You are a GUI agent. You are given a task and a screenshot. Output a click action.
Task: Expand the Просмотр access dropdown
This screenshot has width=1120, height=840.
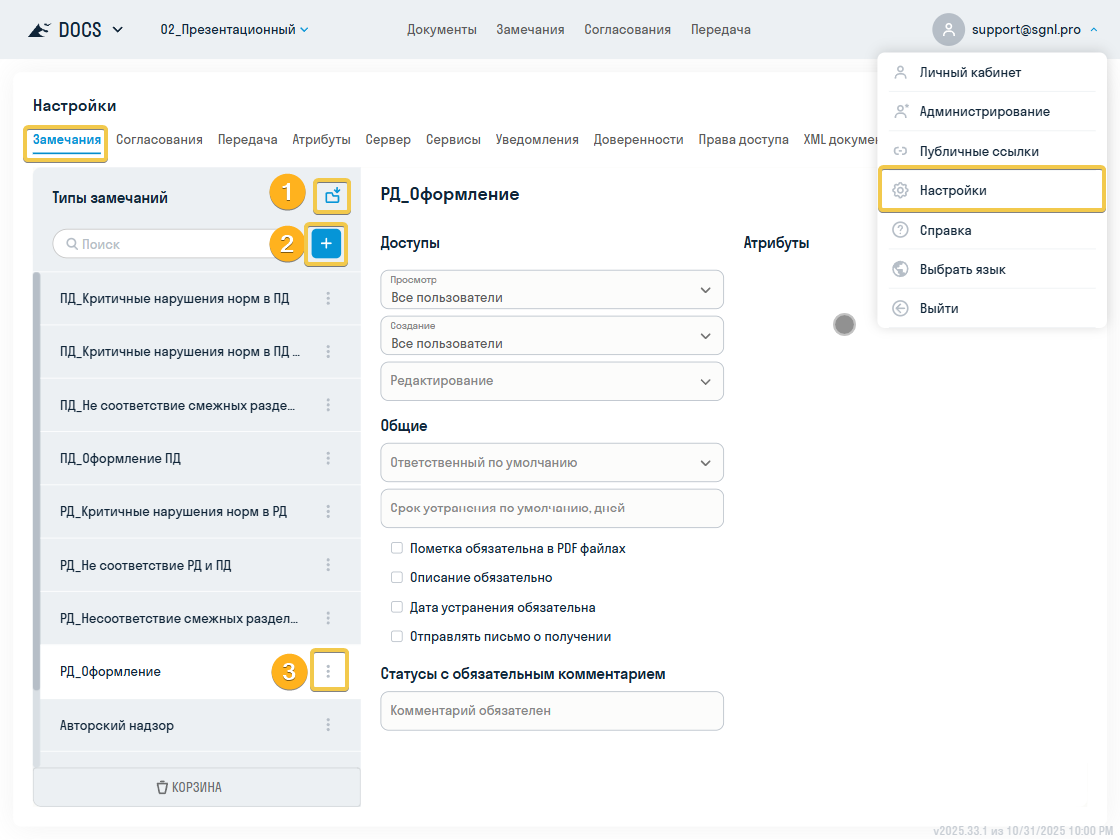pos(551,290)
